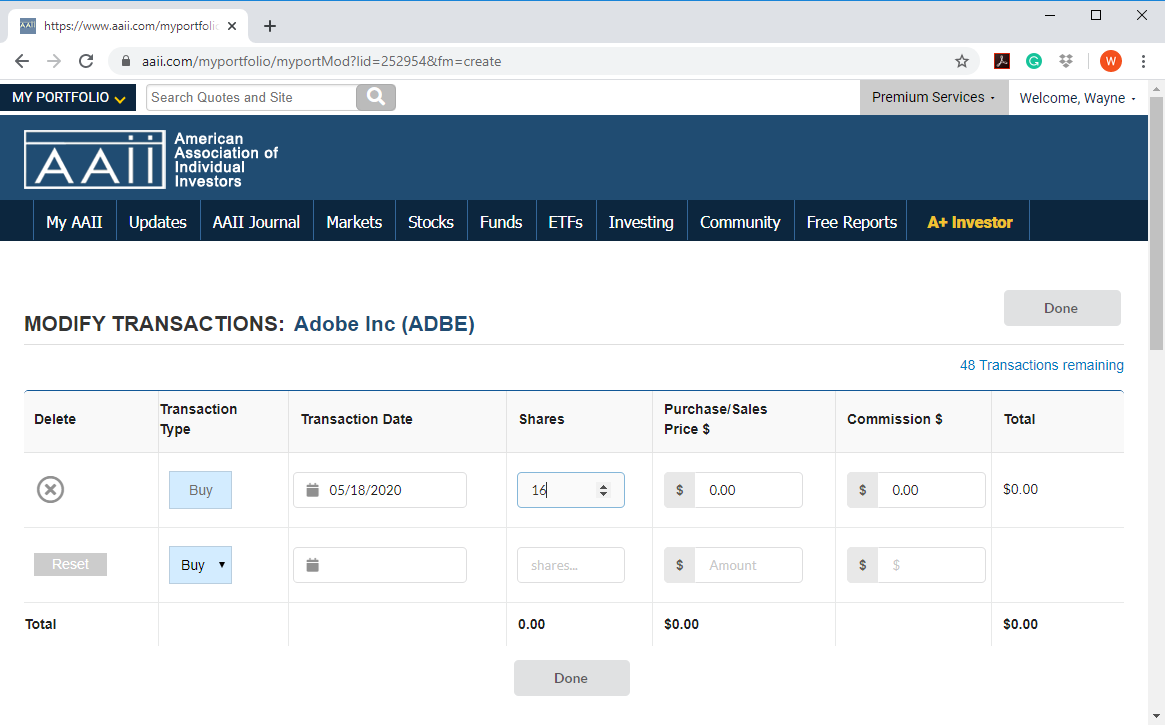Open the W profile avatar
Image resolution: width=1165 pixels, height=725 pixels.
(x=1110, y=62)
